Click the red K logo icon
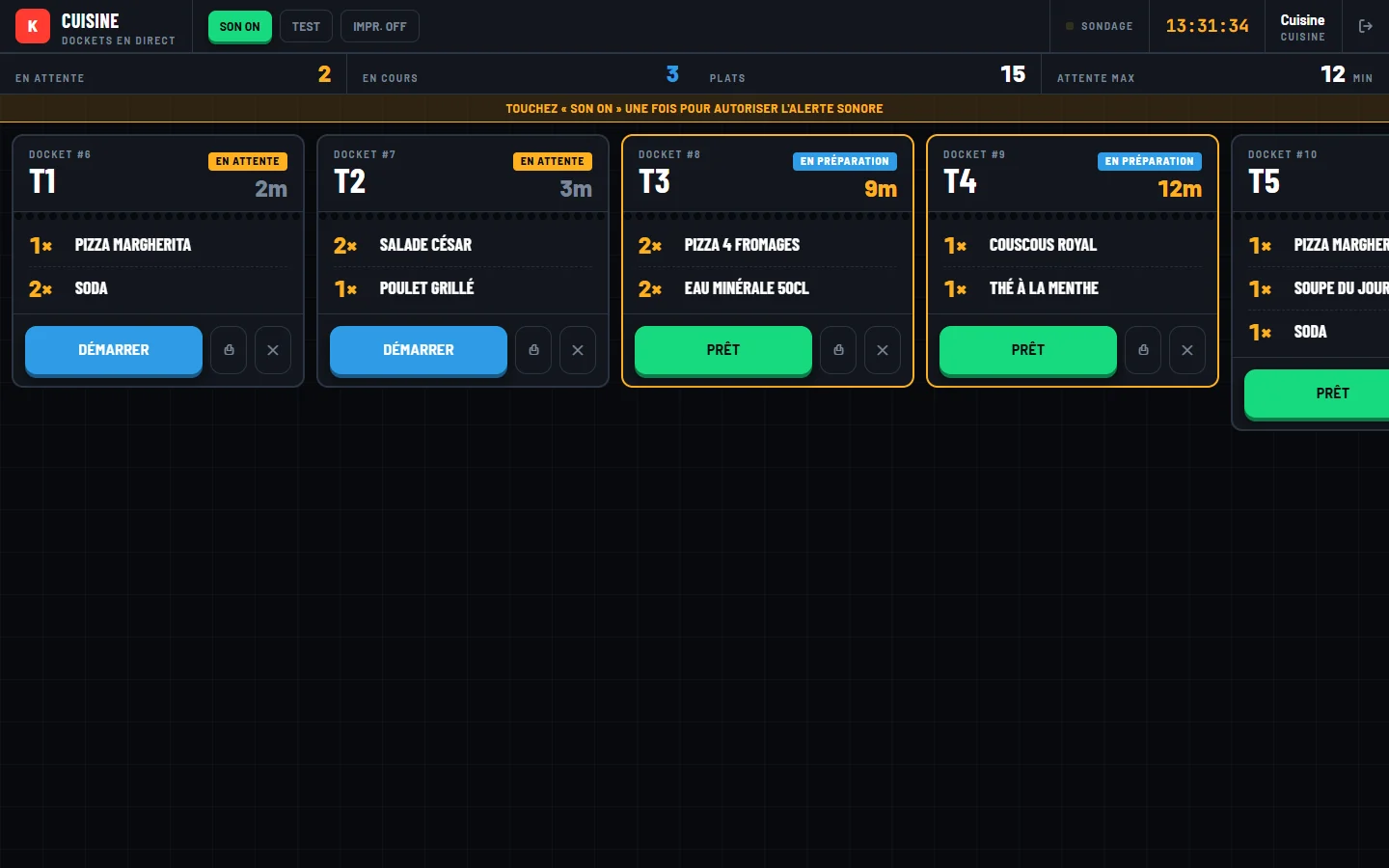The width and height of the screenshot is (1389, 868). [33, 26]
